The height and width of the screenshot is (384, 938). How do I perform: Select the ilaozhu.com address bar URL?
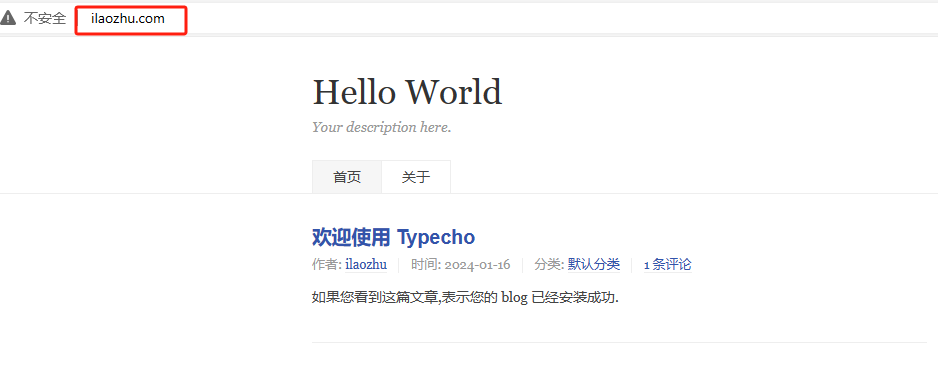(127, 19)
